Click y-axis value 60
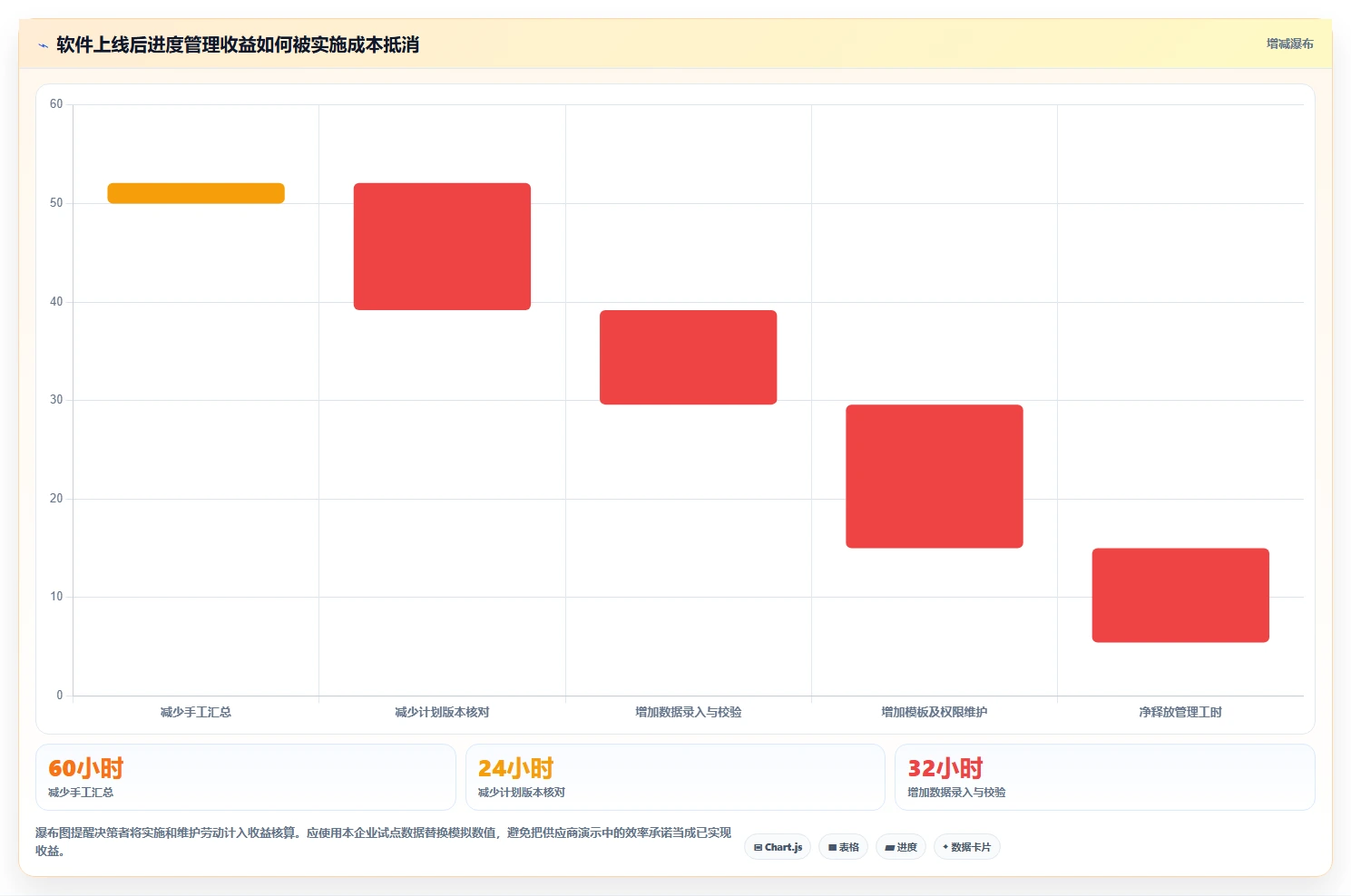 tap(56, 104)
